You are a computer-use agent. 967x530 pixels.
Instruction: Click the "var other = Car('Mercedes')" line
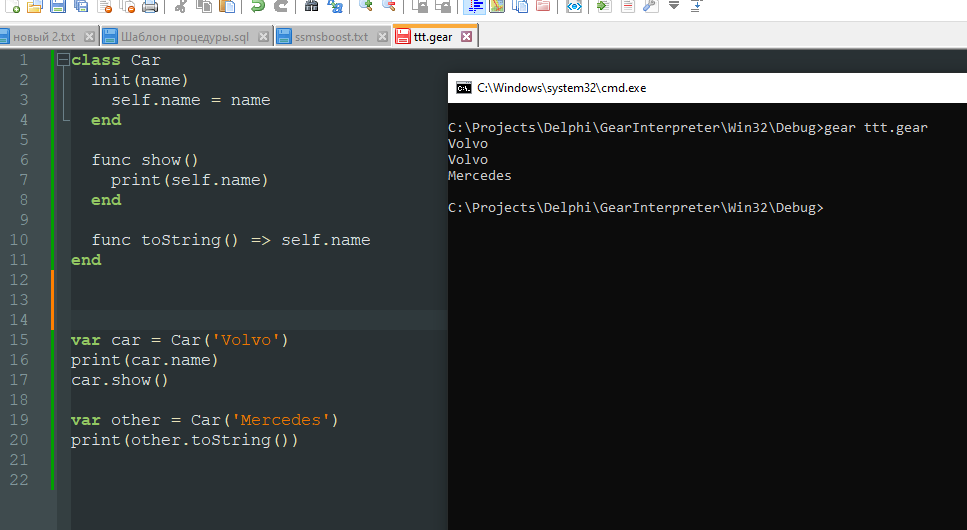pyautogui.click(x=205, y=420)
